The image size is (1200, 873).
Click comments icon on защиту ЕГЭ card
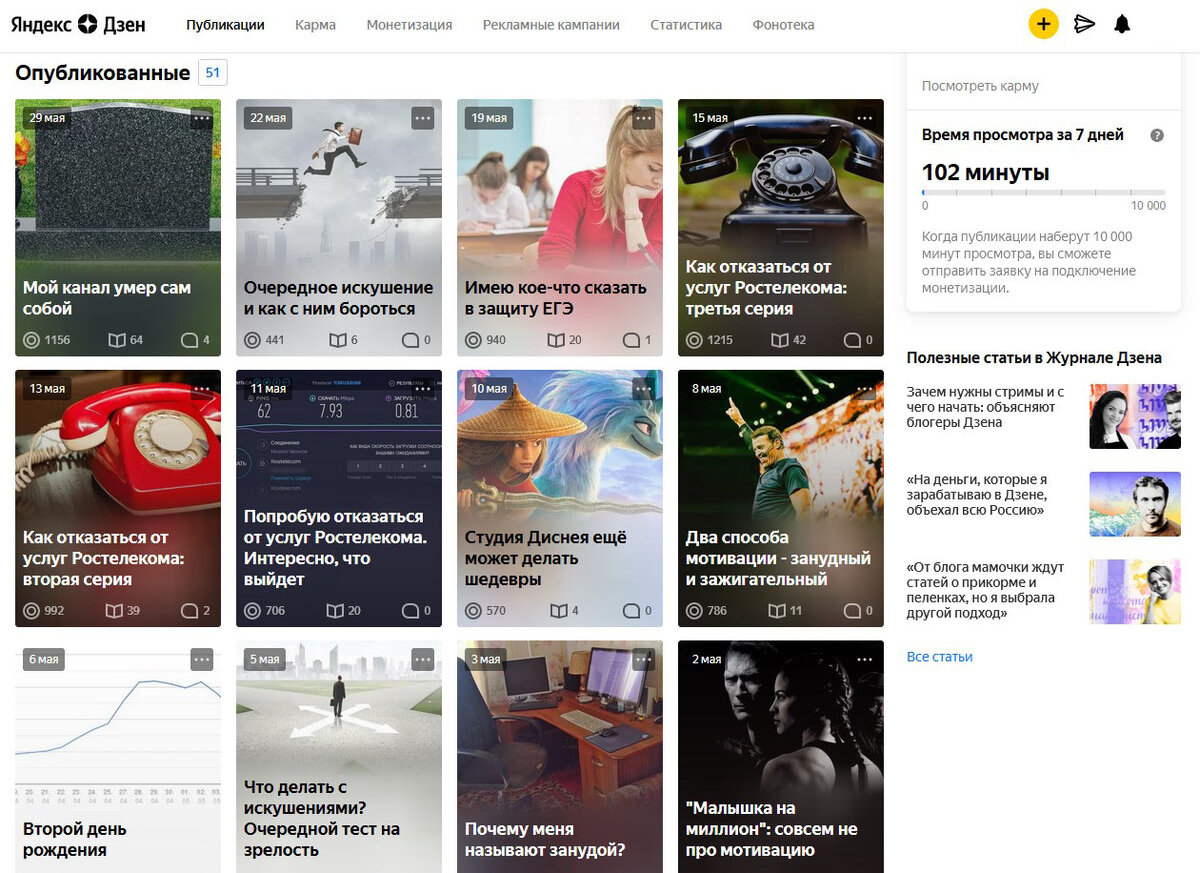coord(631,340)
